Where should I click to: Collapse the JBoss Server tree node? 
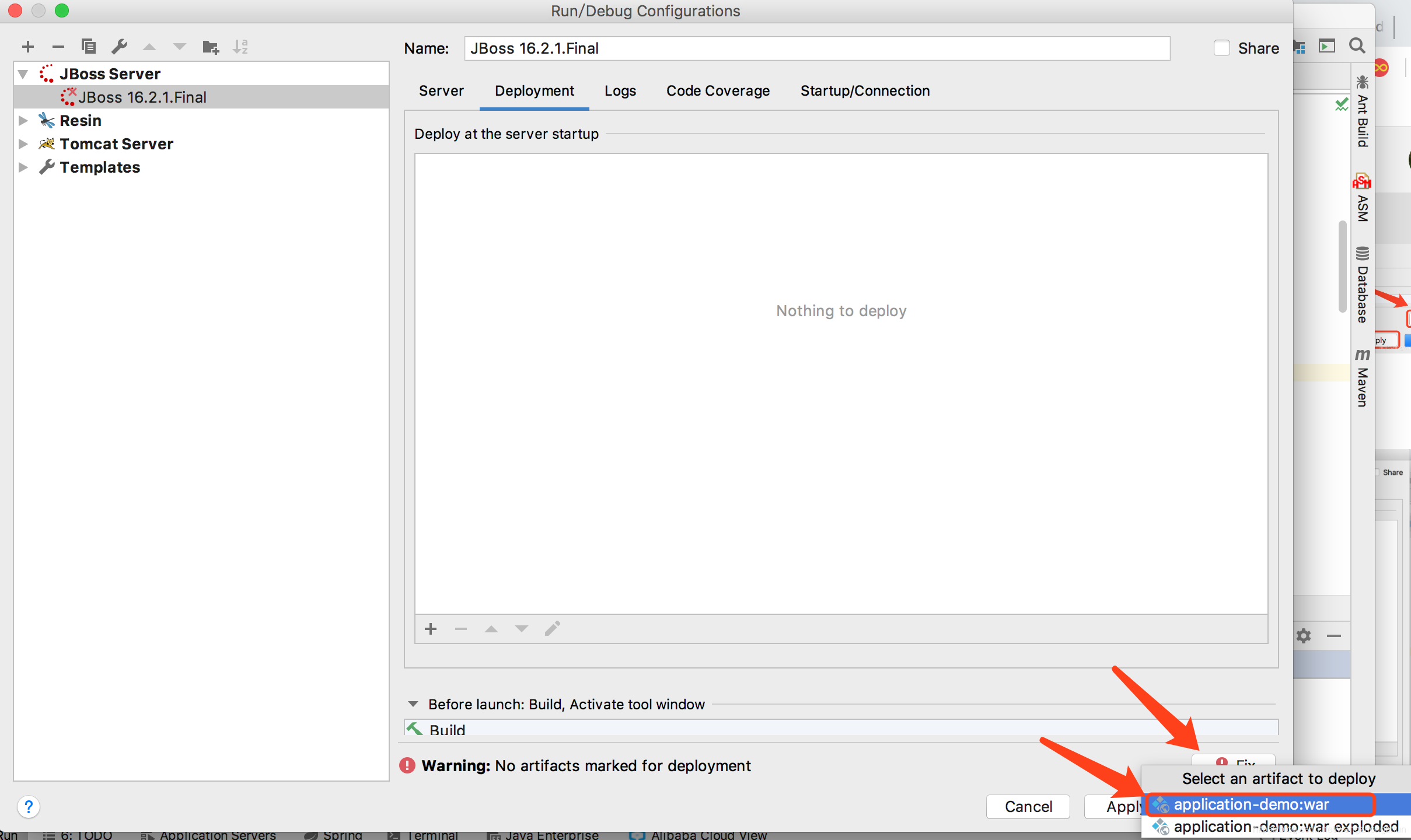point(23,74)
